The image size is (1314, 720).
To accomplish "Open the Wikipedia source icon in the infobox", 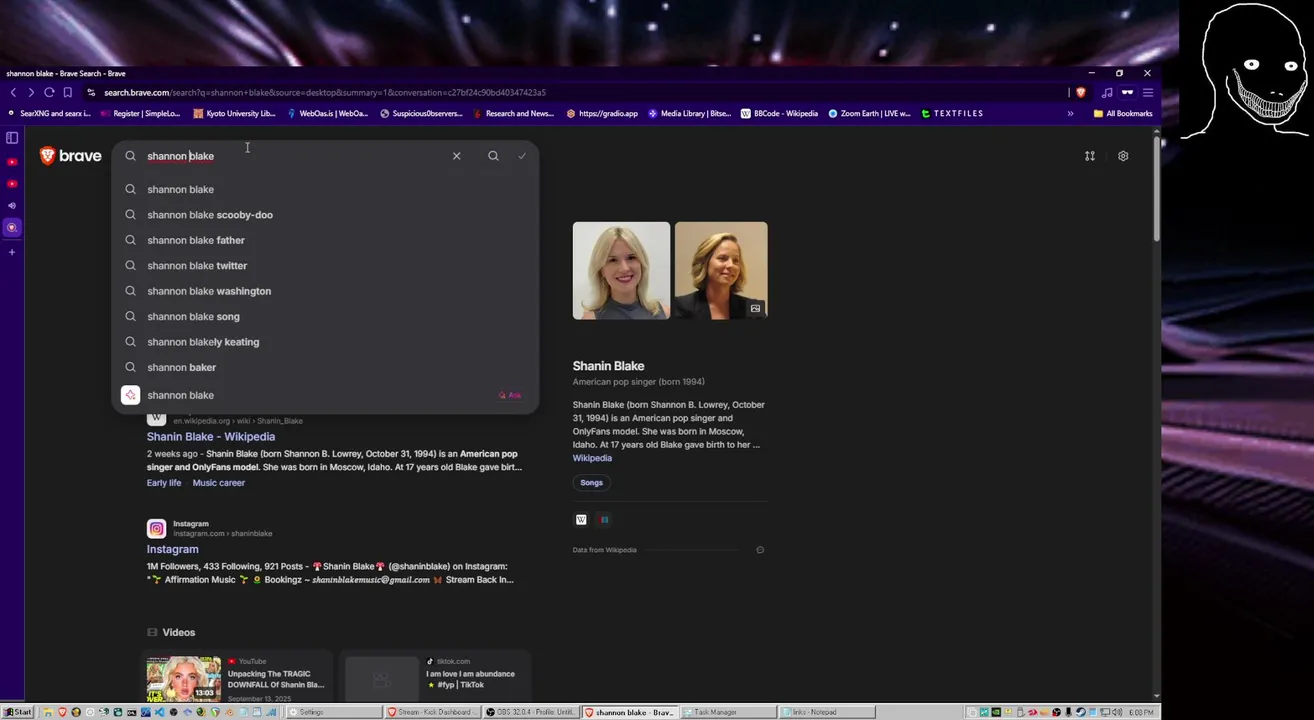I will click(581, 519).
